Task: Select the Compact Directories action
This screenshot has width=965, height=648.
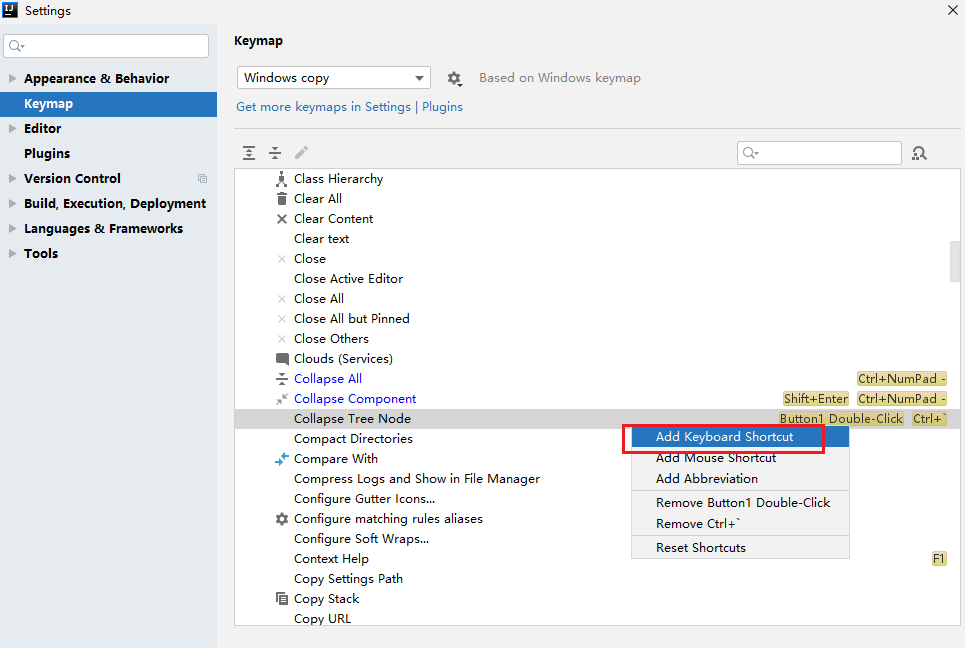Action: click(353, 439)
